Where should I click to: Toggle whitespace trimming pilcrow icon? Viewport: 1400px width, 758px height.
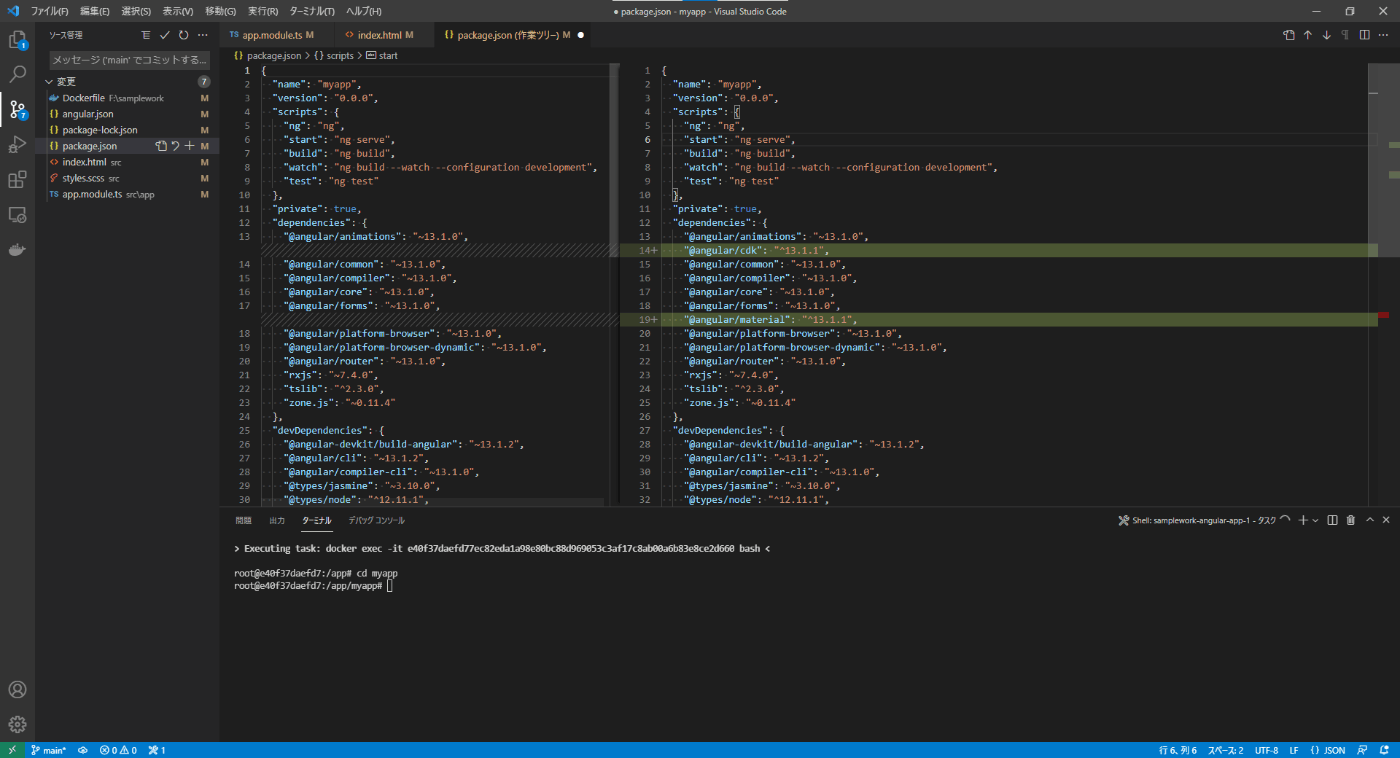(1345, 35)
